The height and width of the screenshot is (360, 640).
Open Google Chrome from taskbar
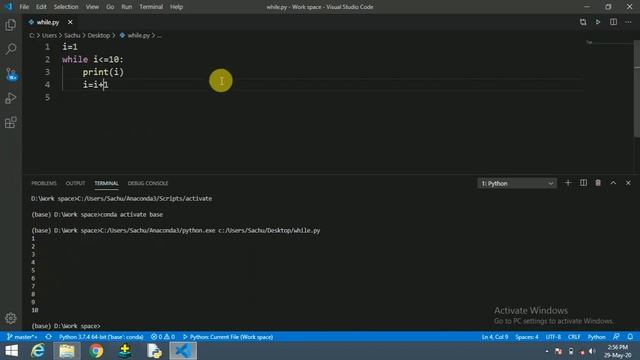tap(96, 351)
